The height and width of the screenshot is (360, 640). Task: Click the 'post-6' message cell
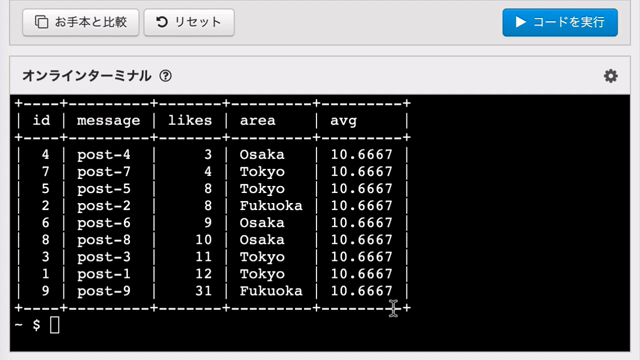coord(104,223)
